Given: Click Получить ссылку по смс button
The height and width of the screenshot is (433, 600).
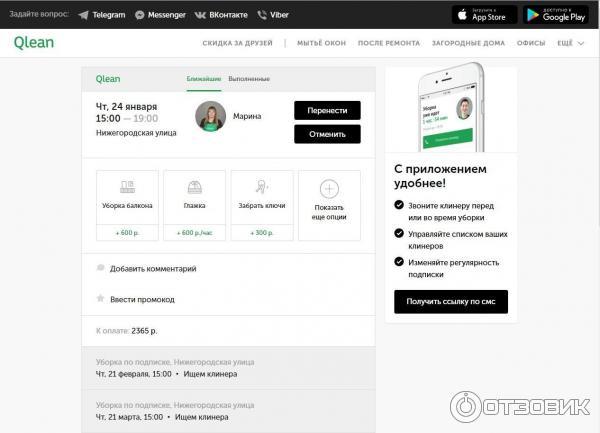Looking at the screenshot, I should click(x=451, y=301).
